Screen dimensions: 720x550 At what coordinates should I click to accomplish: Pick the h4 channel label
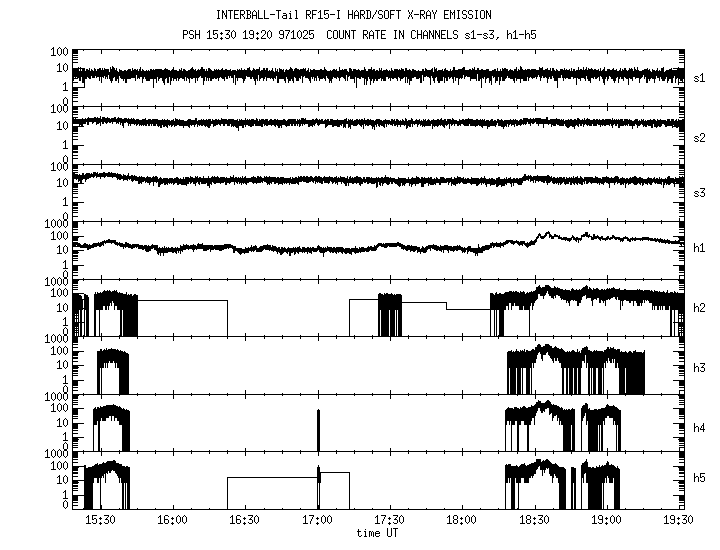point(700,425)
